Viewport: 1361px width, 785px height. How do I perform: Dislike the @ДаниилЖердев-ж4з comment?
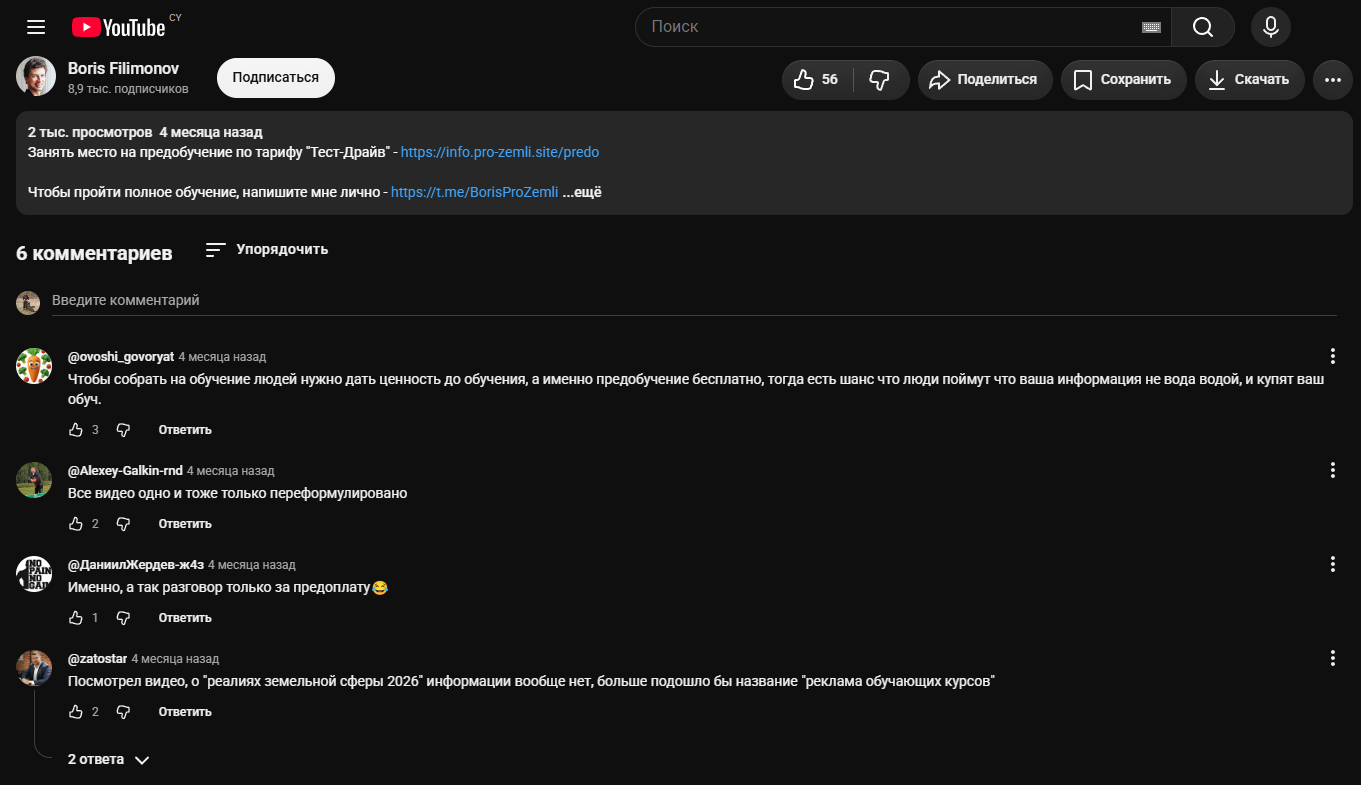(x=123, y=618)
